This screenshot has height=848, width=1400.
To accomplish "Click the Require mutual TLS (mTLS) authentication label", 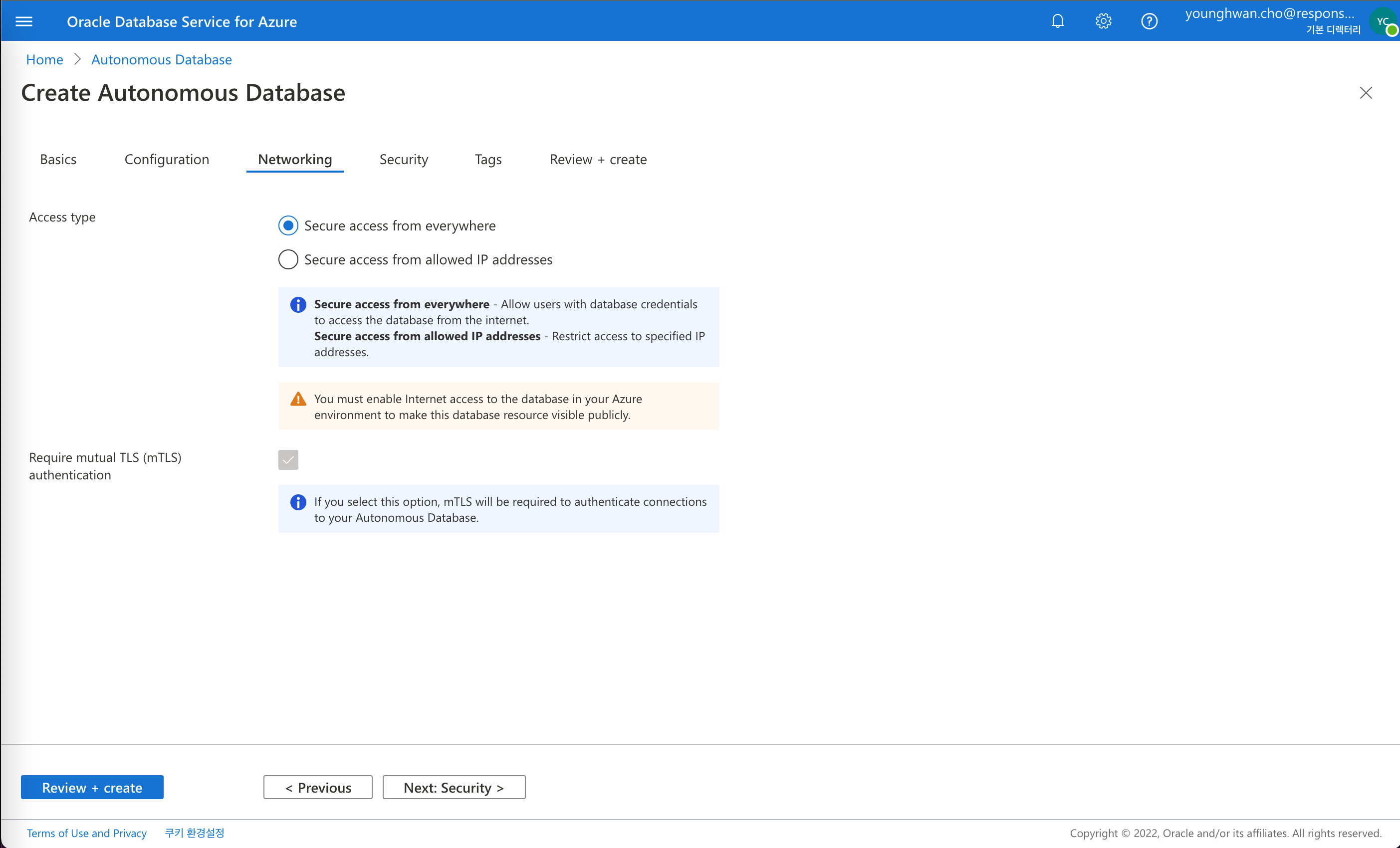I will tap(105, 466).
